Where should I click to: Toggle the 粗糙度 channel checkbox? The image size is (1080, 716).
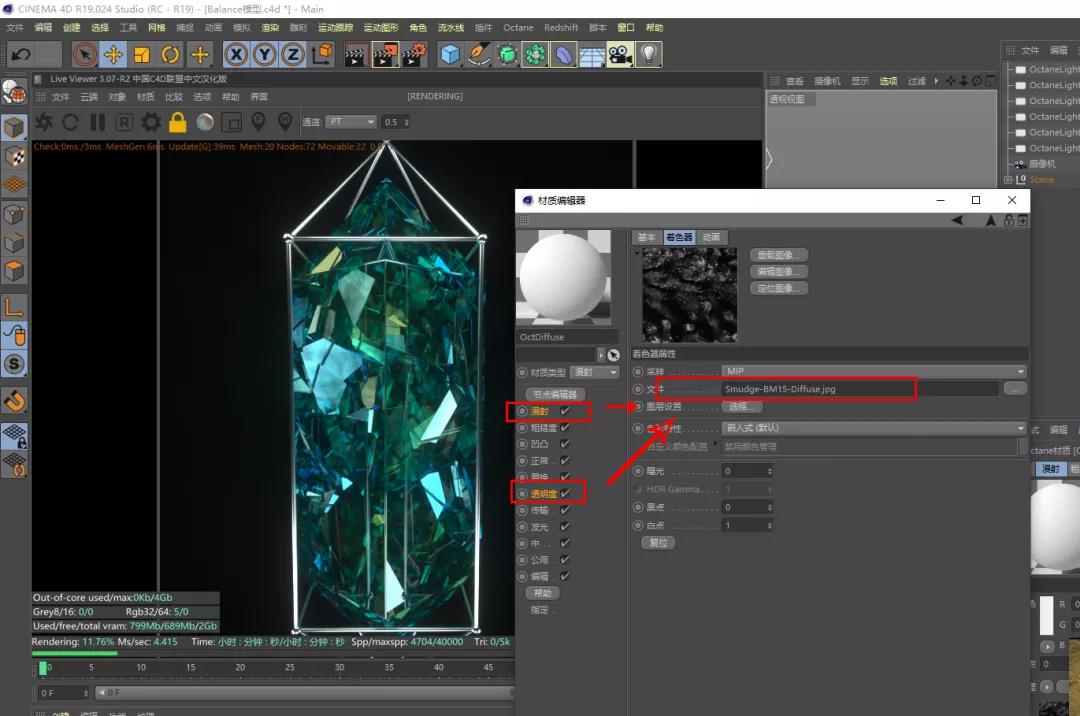565,428
